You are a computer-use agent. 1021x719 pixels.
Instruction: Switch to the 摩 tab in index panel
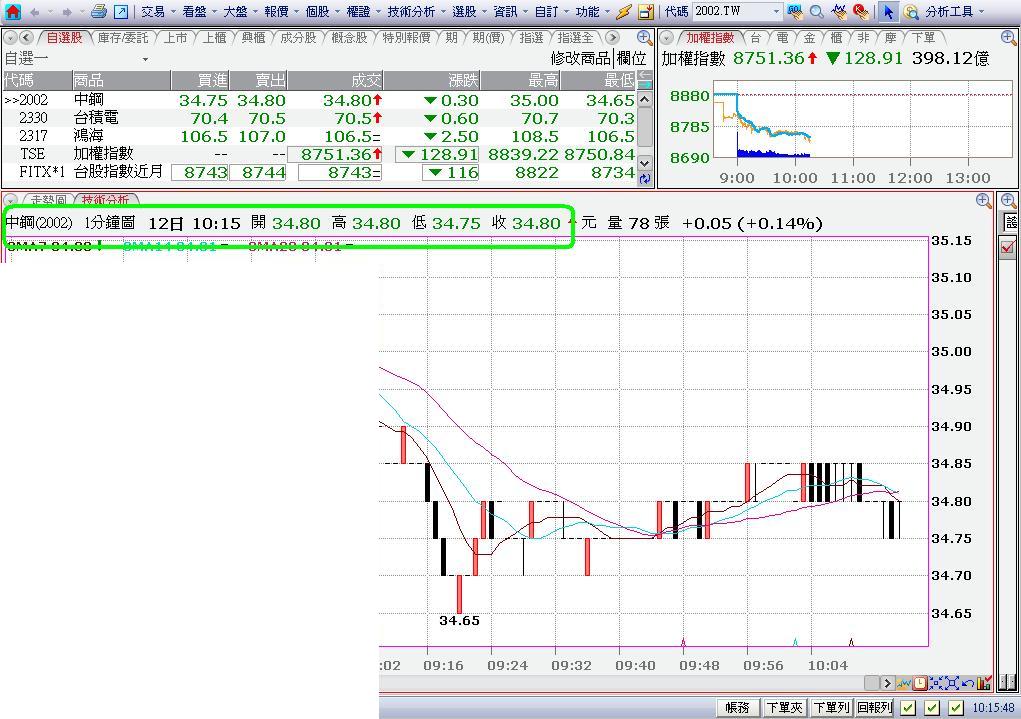pos(890,38)
